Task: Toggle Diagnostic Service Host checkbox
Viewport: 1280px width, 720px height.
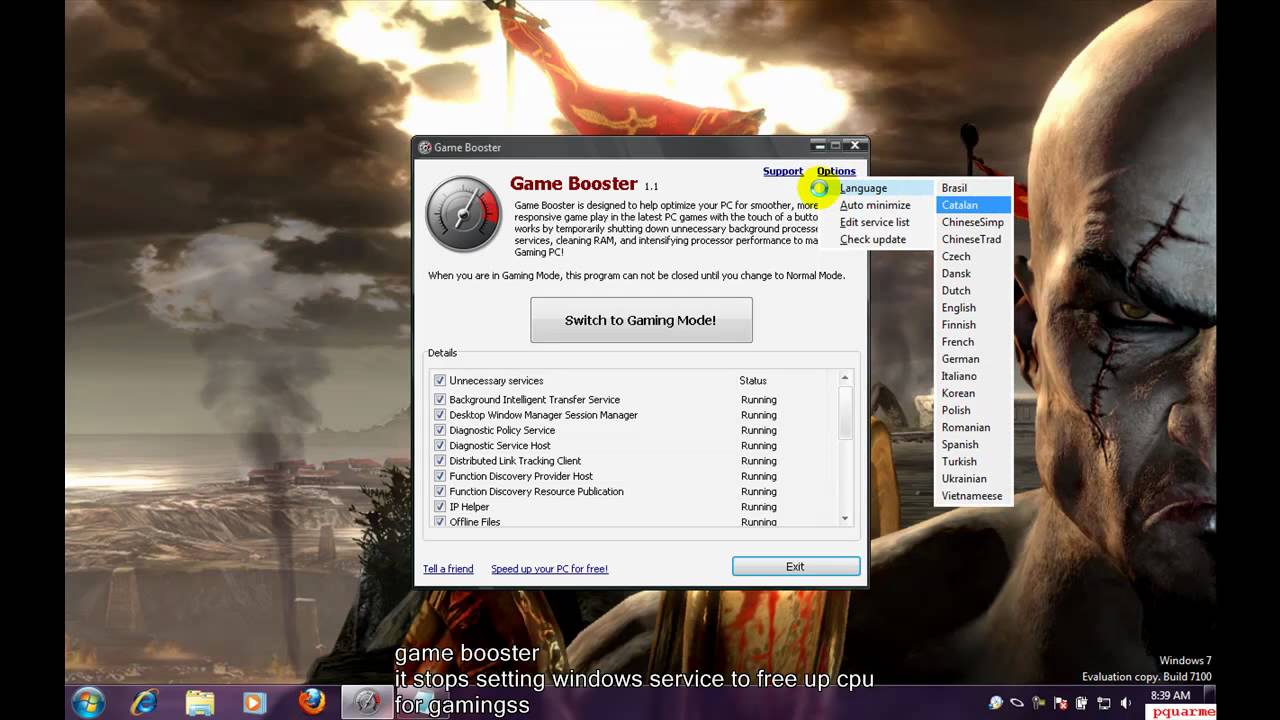Action: pyautogui.click(x=440, y=446)
